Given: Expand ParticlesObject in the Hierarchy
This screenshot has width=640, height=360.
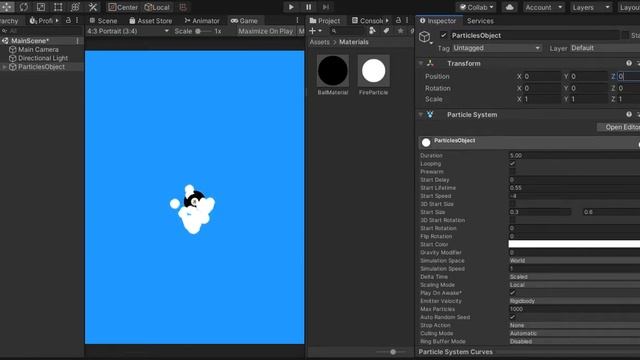Looking at the screenshot, I should [4, 67].
